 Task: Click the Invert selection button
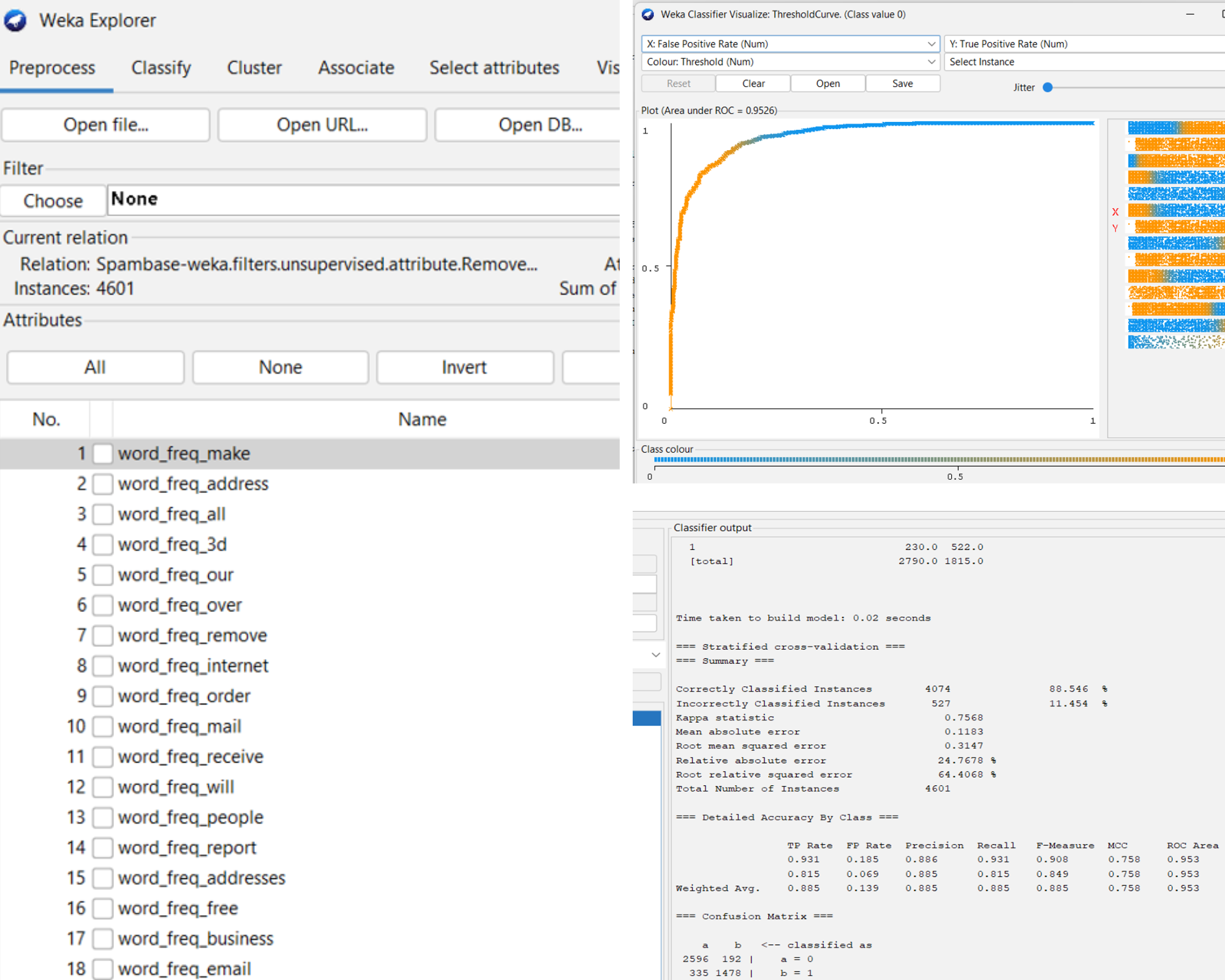pyautogui.click(x=465, y=367)
